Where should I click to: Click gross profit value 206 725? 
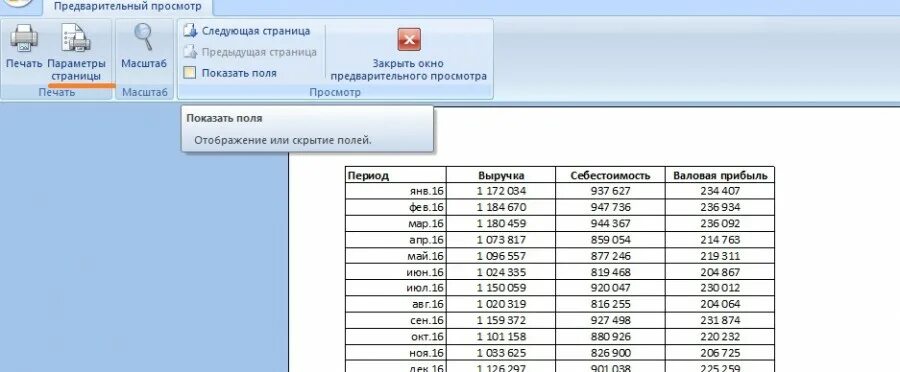coord(720,352)
